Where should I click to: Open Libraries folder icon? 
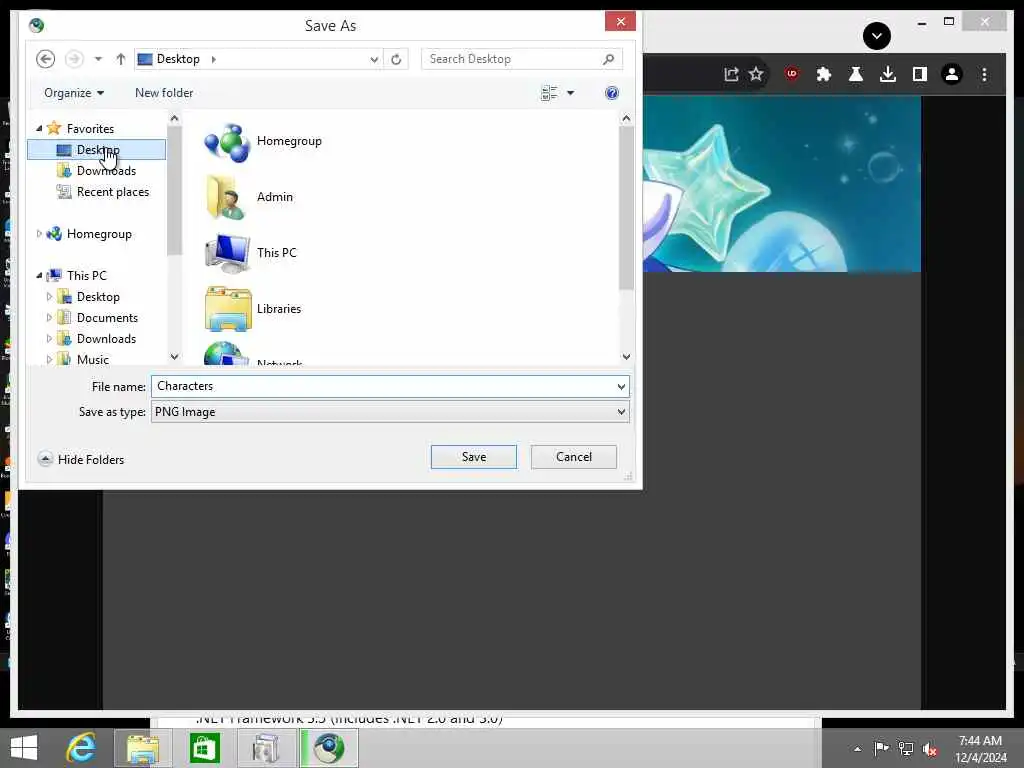point(228,309)
